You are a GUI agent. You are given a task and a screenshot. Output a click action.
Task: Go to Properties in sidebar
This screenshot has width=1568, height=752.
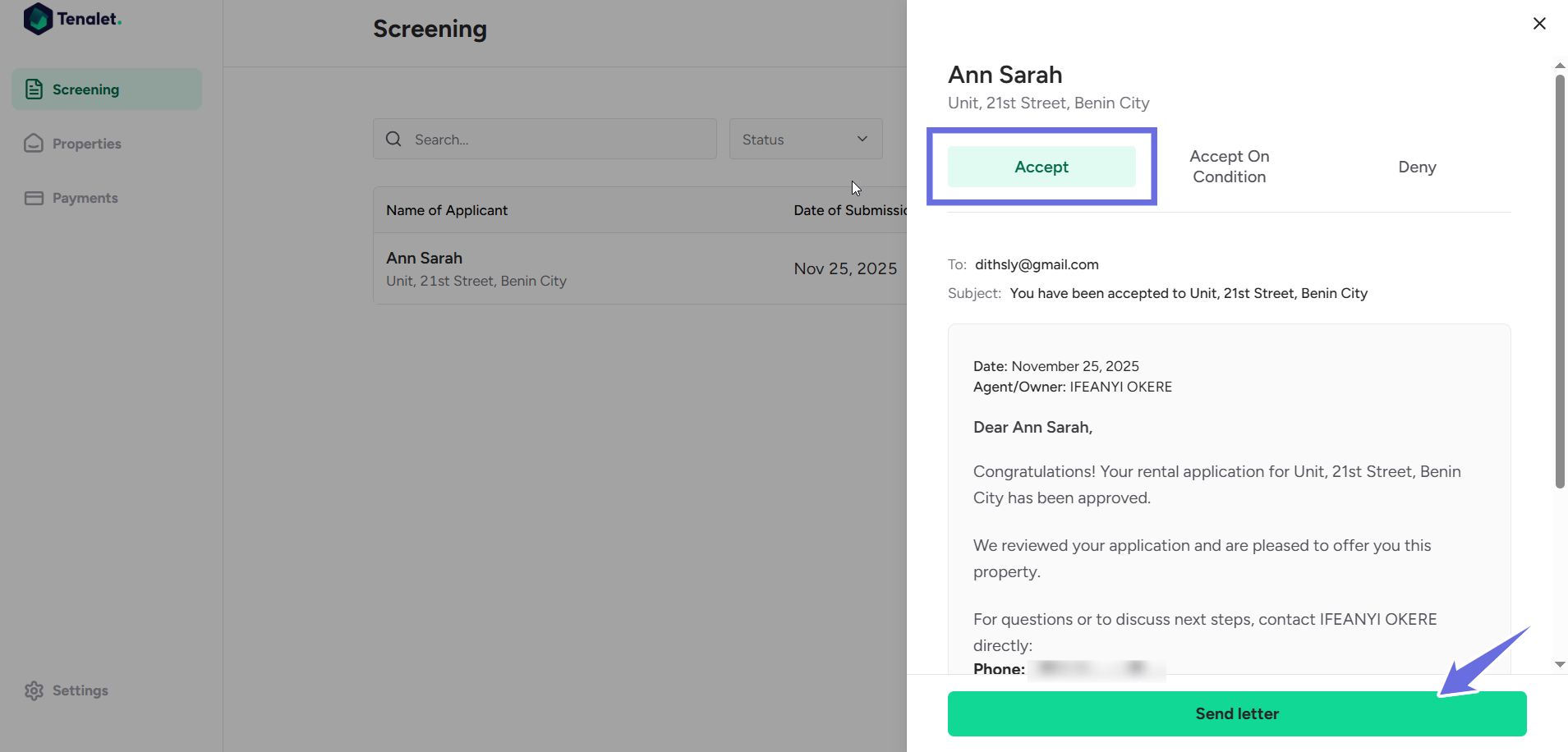[86, 144]
